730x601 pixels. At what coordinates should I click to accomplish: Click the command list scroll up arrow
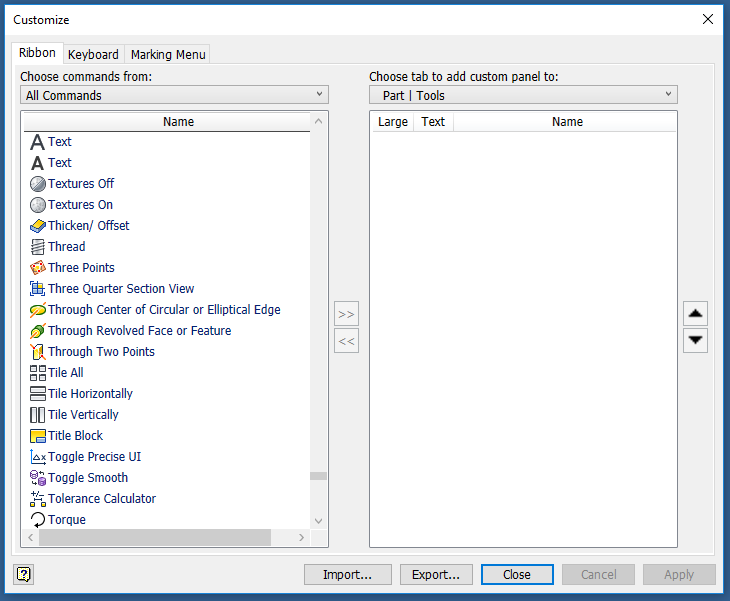pyautogui.click(x=318, y=122)
